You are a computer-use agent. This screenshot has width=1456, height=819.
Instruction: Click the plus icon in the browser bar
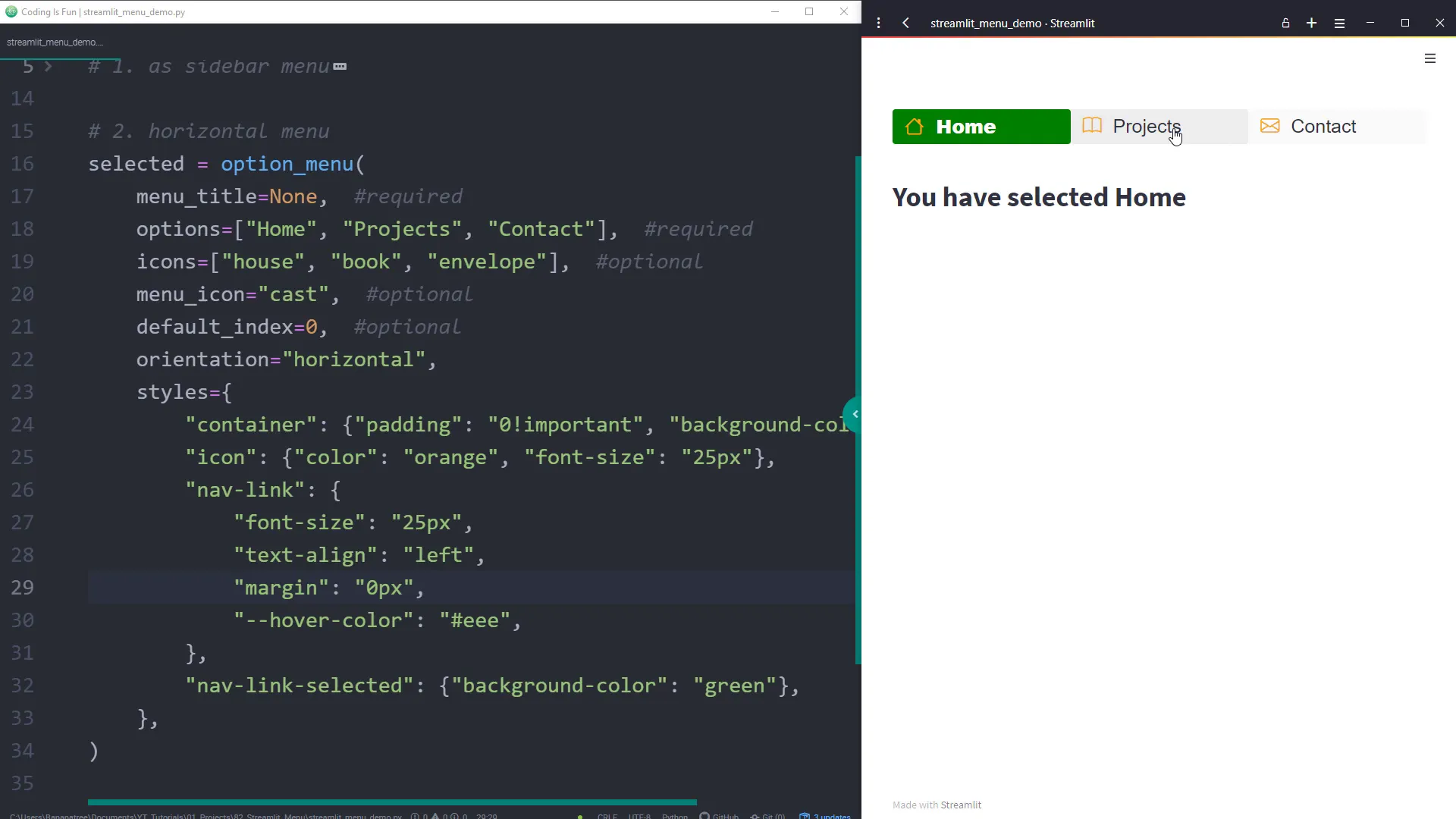pos(1311,23)
